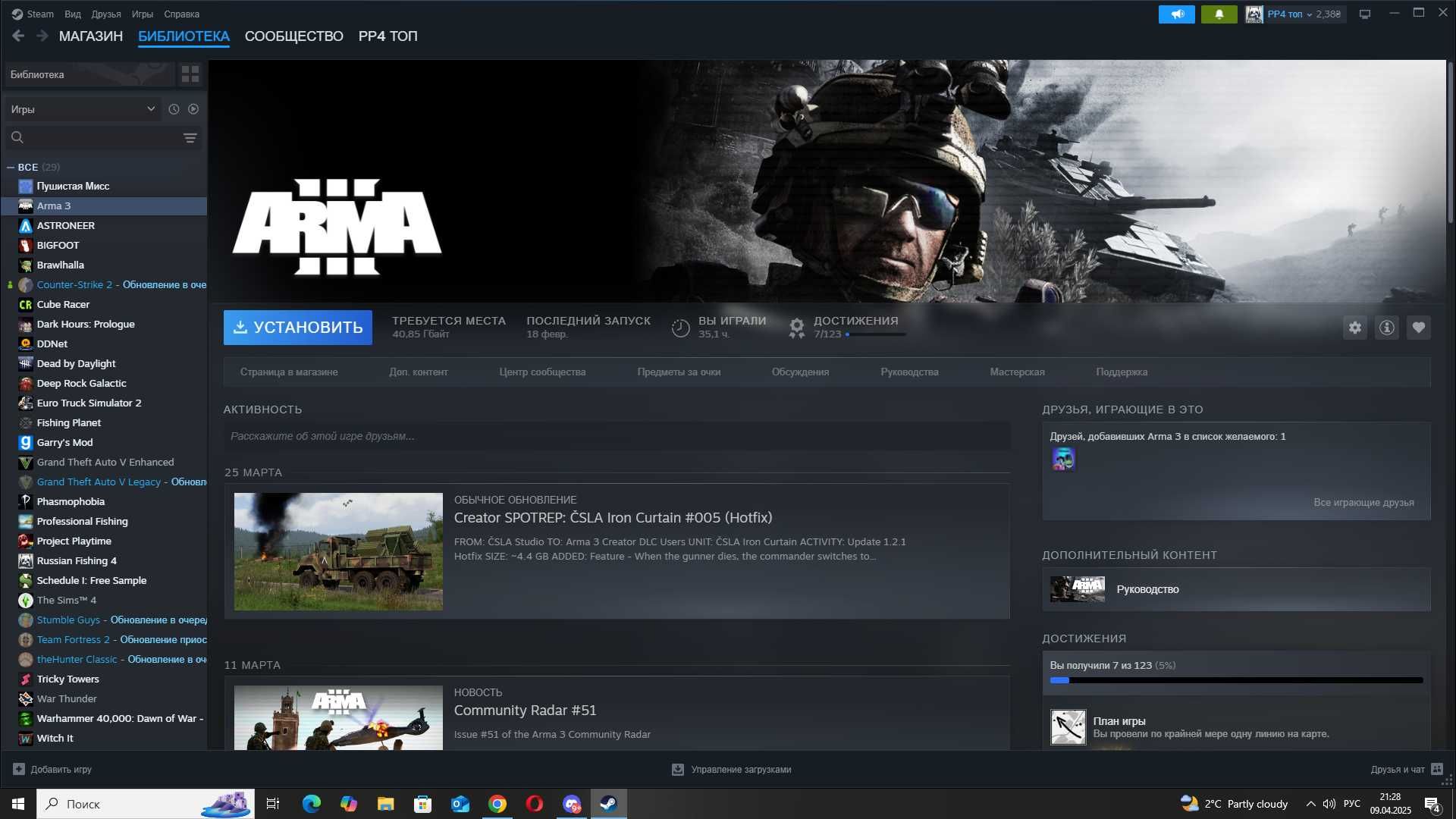Open Доп. контент link
Viewport: 1456px width, 819px height.
point(419,372)
